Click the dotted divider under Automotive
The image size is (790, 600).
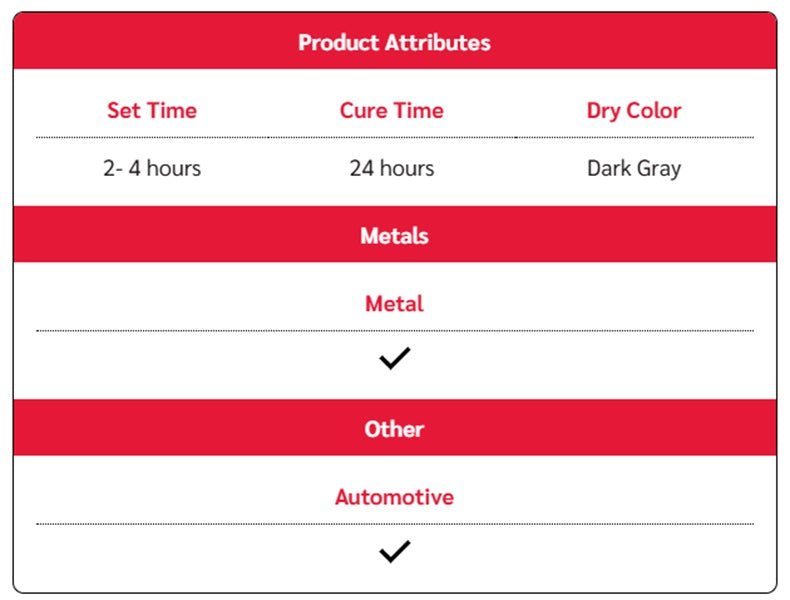tap(394, 524)
